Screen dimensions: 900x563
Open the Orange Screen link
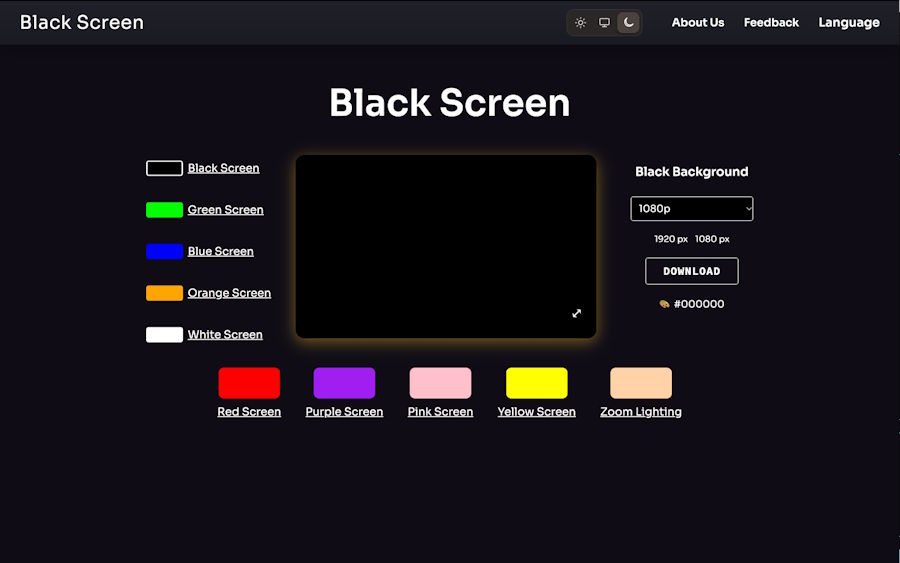click(x=229, y=293)
